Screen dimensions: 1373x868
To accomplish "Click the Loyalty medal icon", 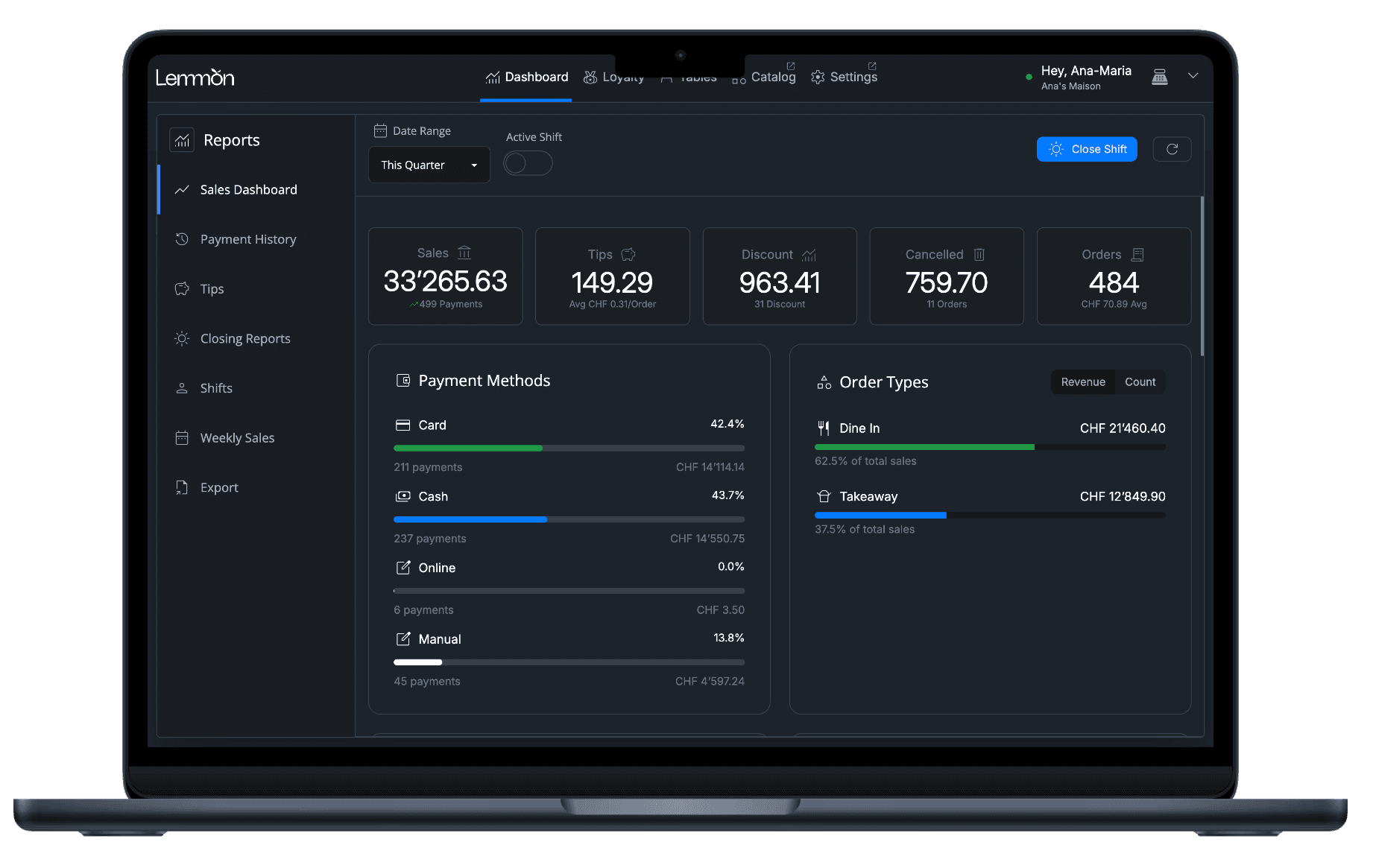I will [x=590, y=77].
